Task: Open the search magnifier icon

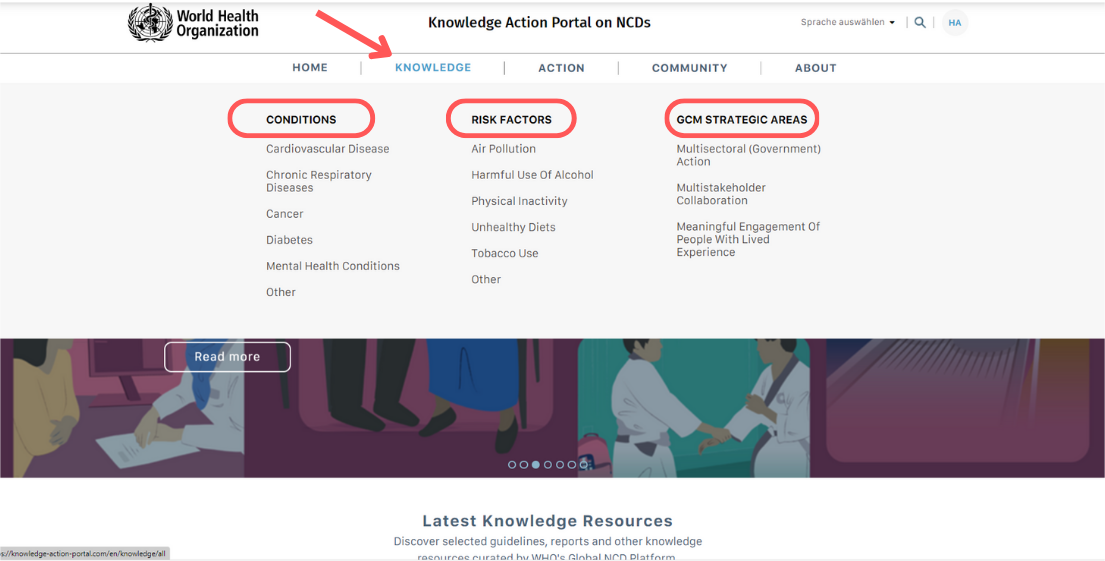Action: [920, 23]
